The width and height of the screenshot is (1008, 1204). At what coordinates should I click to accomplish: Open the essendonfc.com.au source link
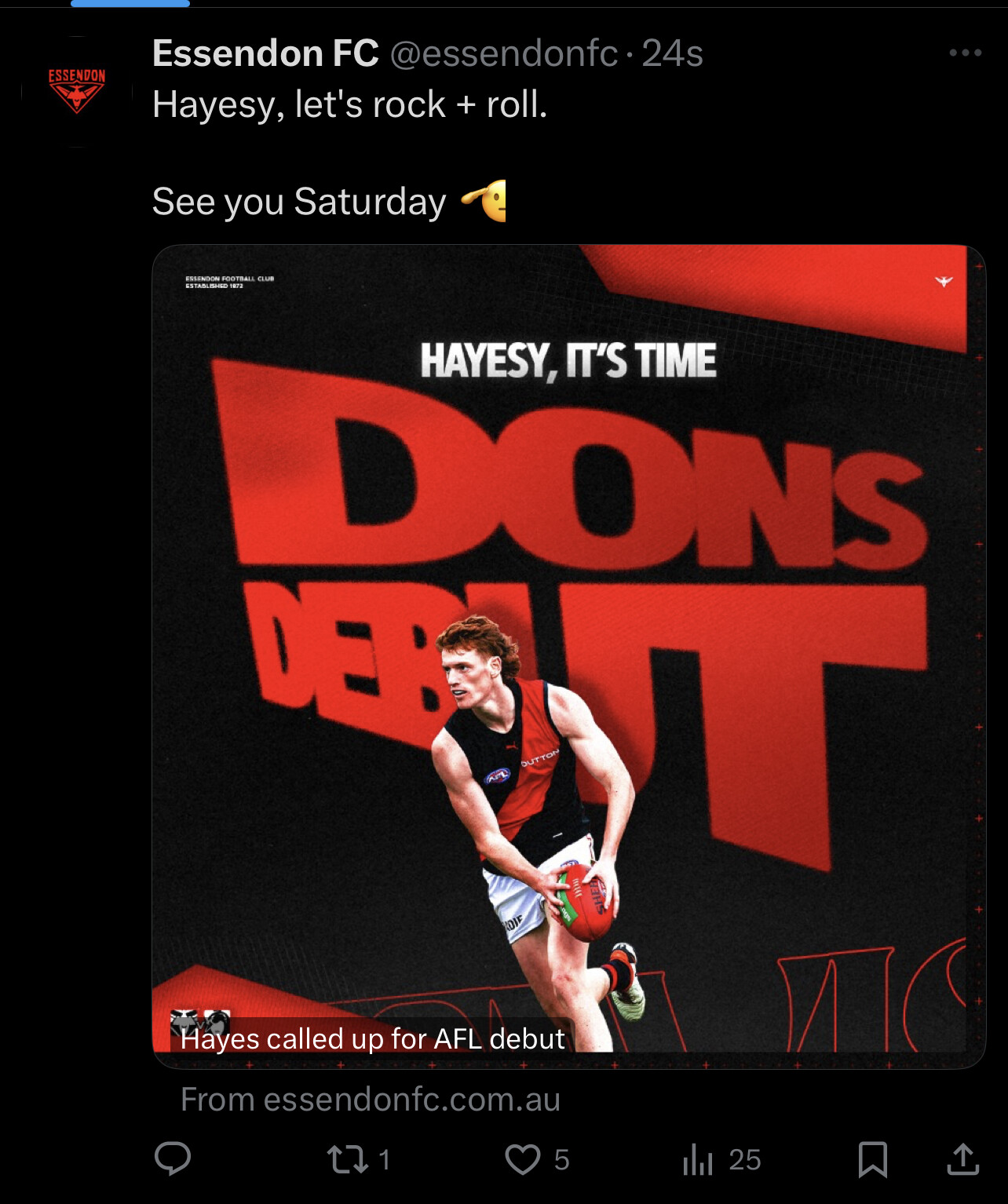tap(371, 1100)
